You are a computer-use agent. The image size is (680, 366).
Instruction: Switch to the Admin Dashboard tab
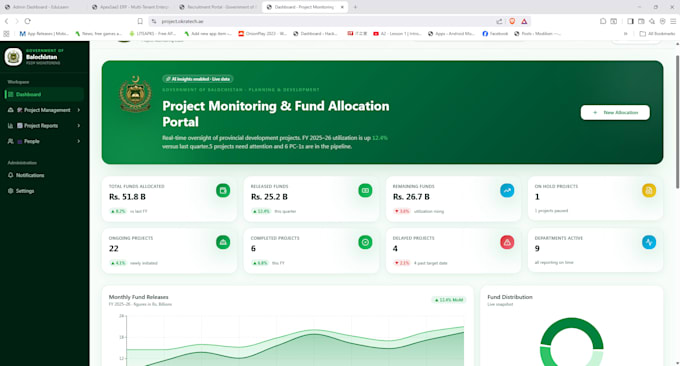pyautogui.click(x=43, y=7)
